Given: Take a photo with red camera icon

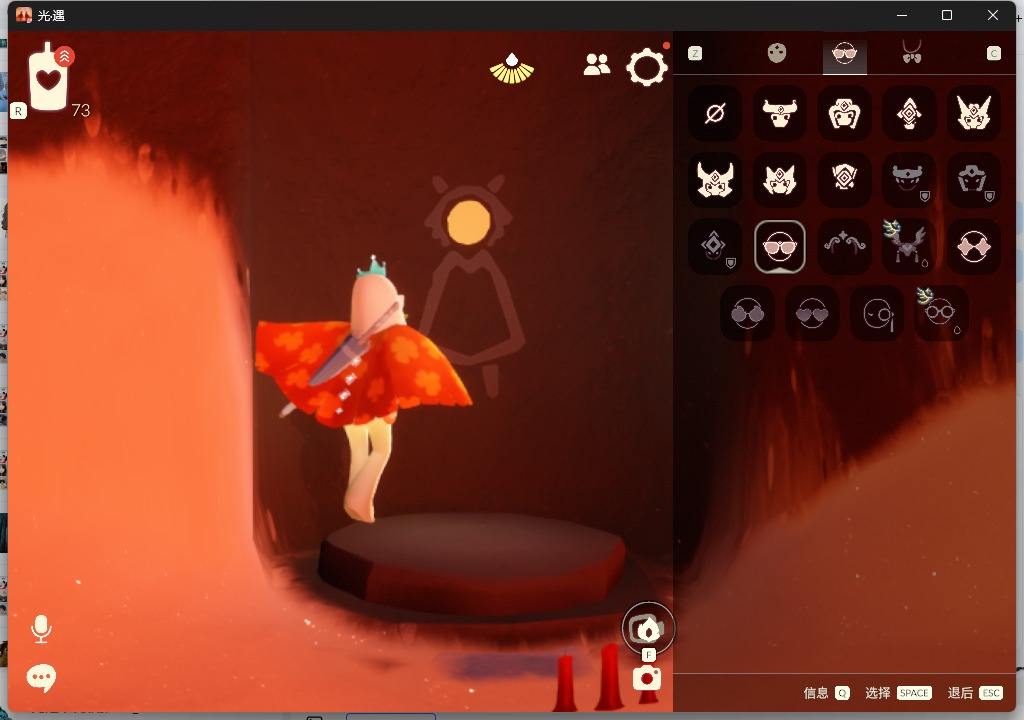Looking at the screenshot, I should [x=647, y=678].
